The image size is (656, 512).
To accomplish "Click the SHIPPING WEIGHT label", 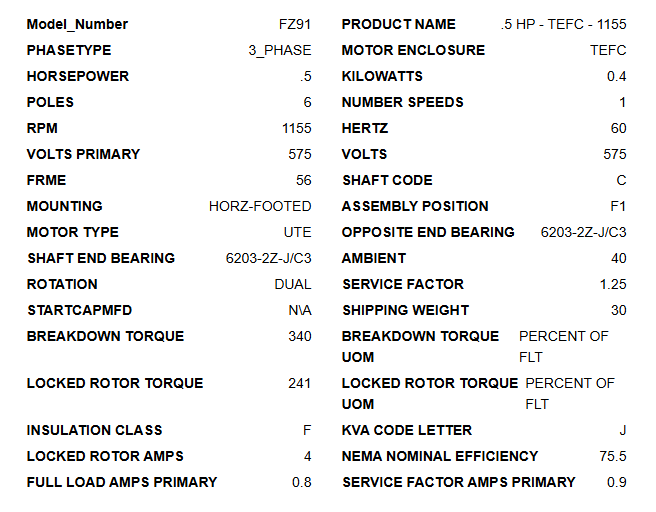I will click(405, 310).
